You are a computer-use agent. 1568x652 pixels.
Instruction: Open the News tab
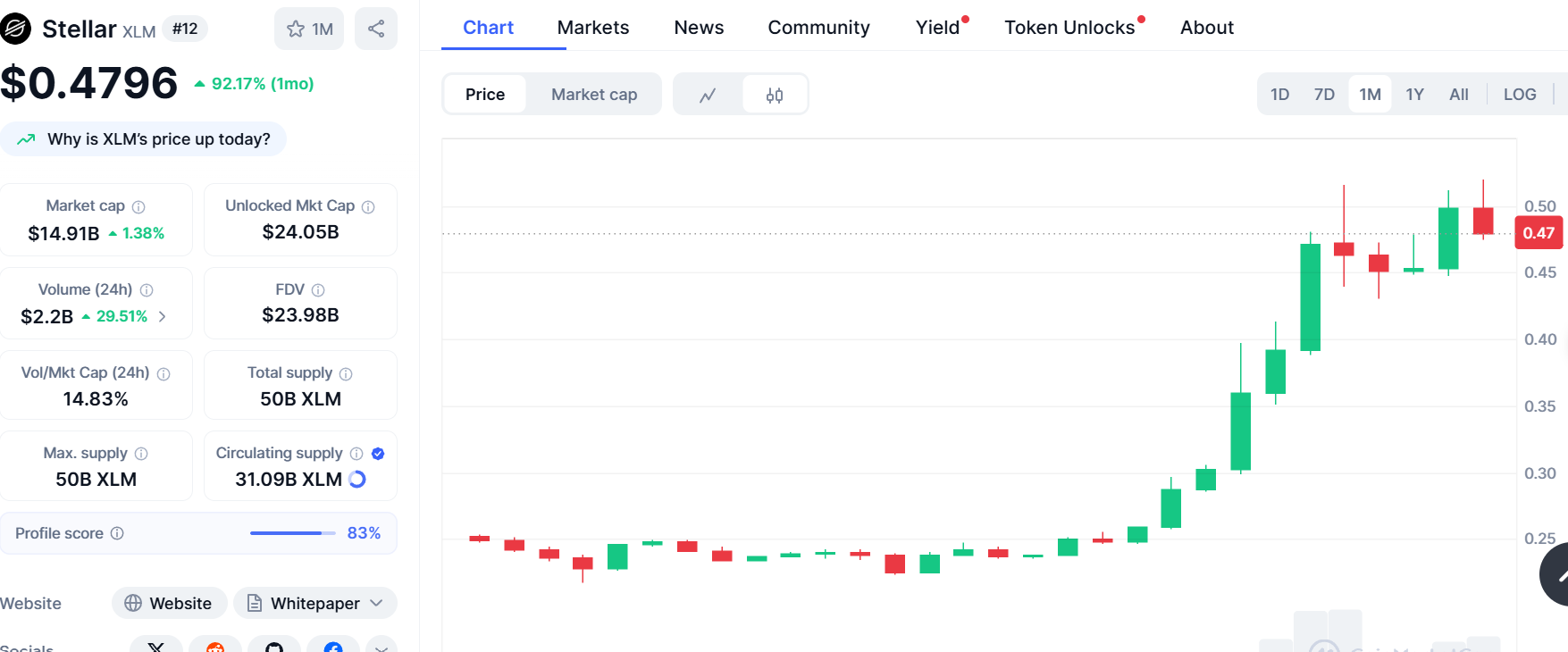[699, 28]
